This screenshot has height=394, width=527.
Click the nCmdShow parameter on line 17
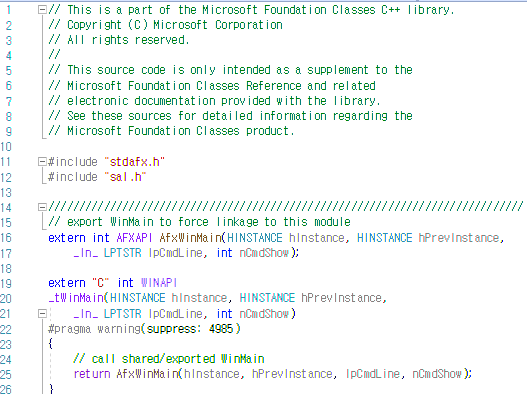click(x=264, y=253)
